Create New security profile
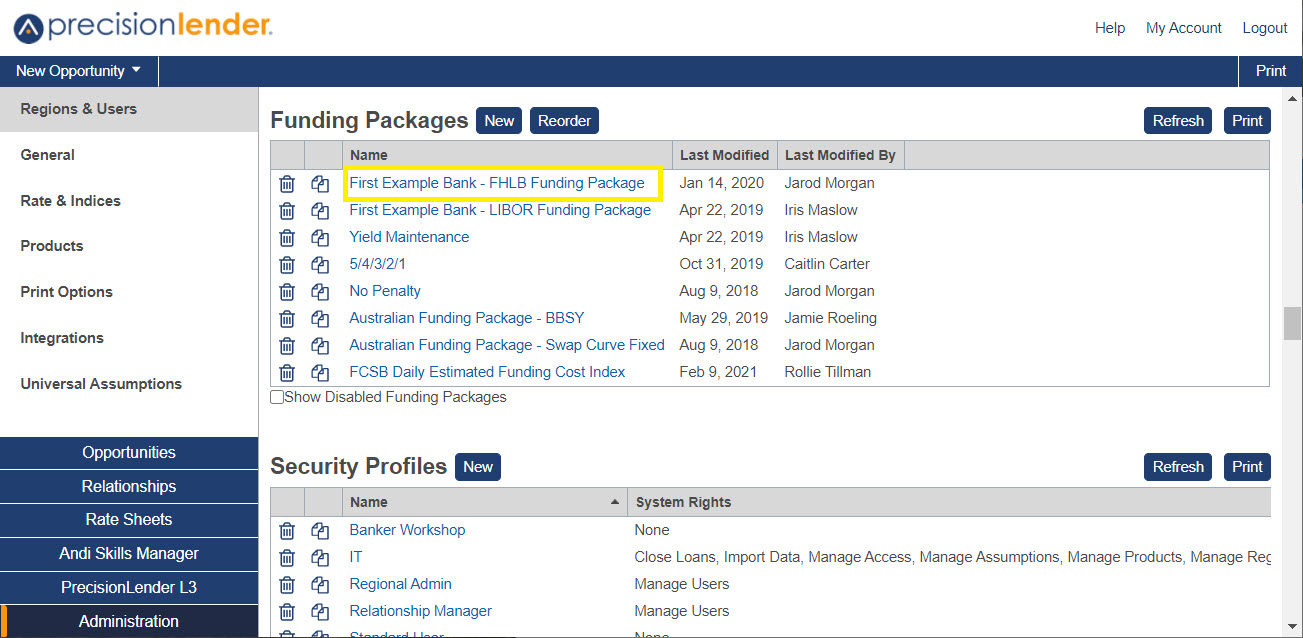 pos(478,467)
